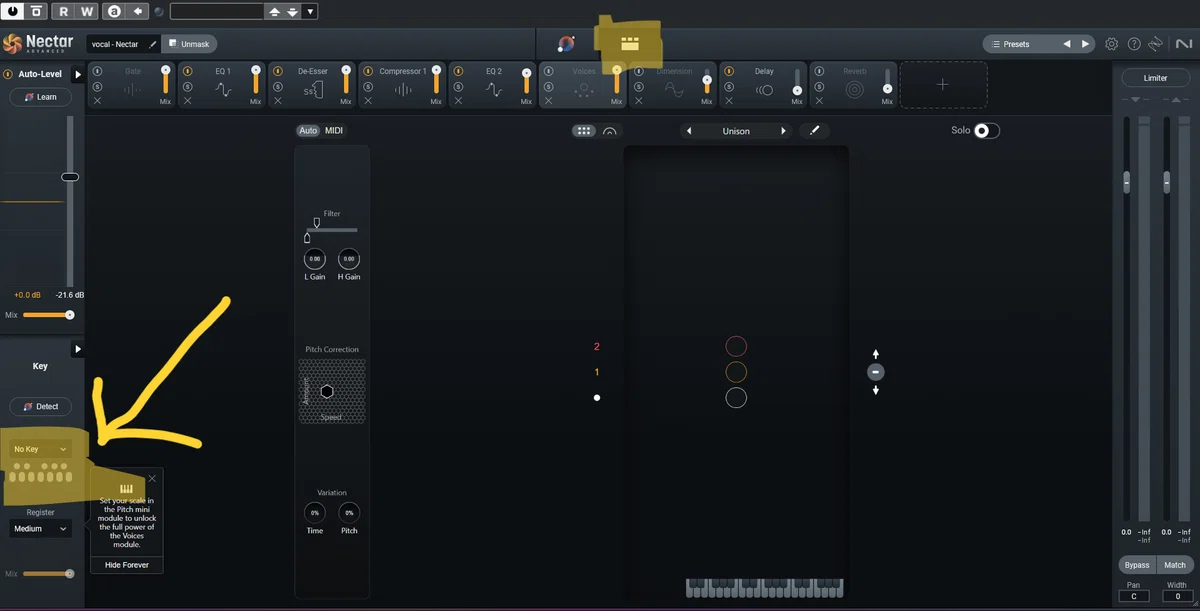This screenshot has width=1200, height=611.
Task: Open the Limiter button
Action: coord(1155,78)
